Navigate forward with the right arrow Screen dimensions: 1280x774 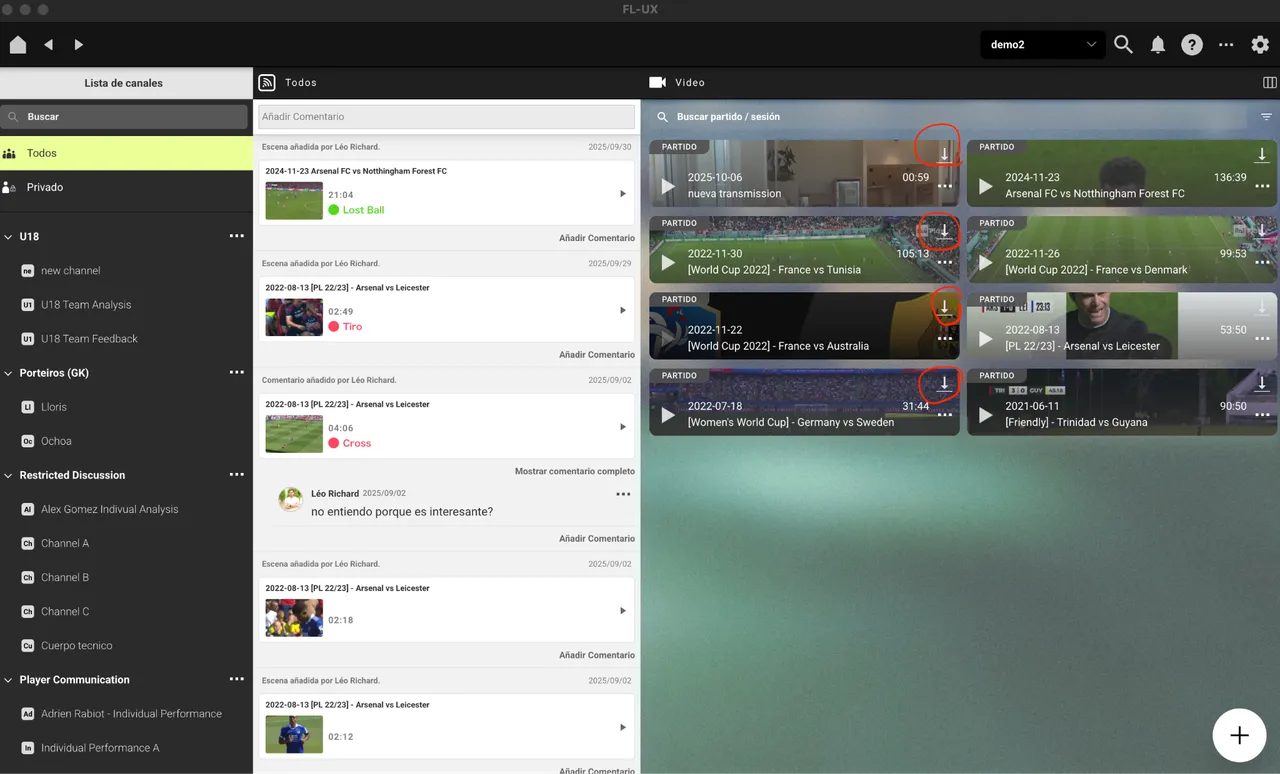pyautogui.click(x=78, y=45)
